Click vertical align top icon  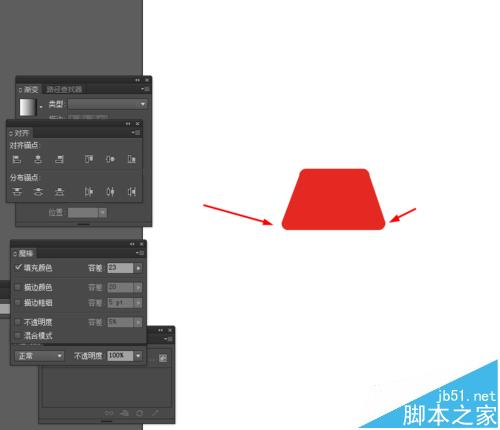pyautogui.click(x=89, y=159)
